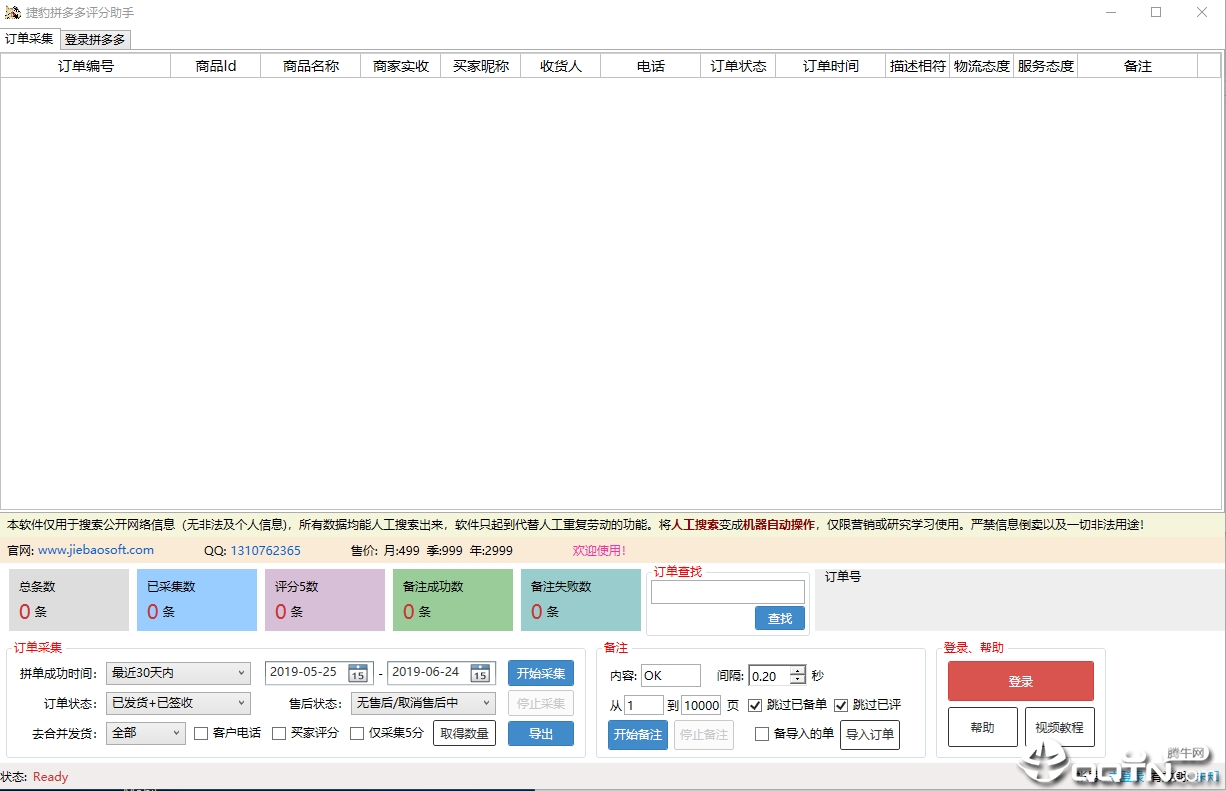Click the 从 page start field
The height and width of the screenshot is (791, 1226).
tap(644, 705)
